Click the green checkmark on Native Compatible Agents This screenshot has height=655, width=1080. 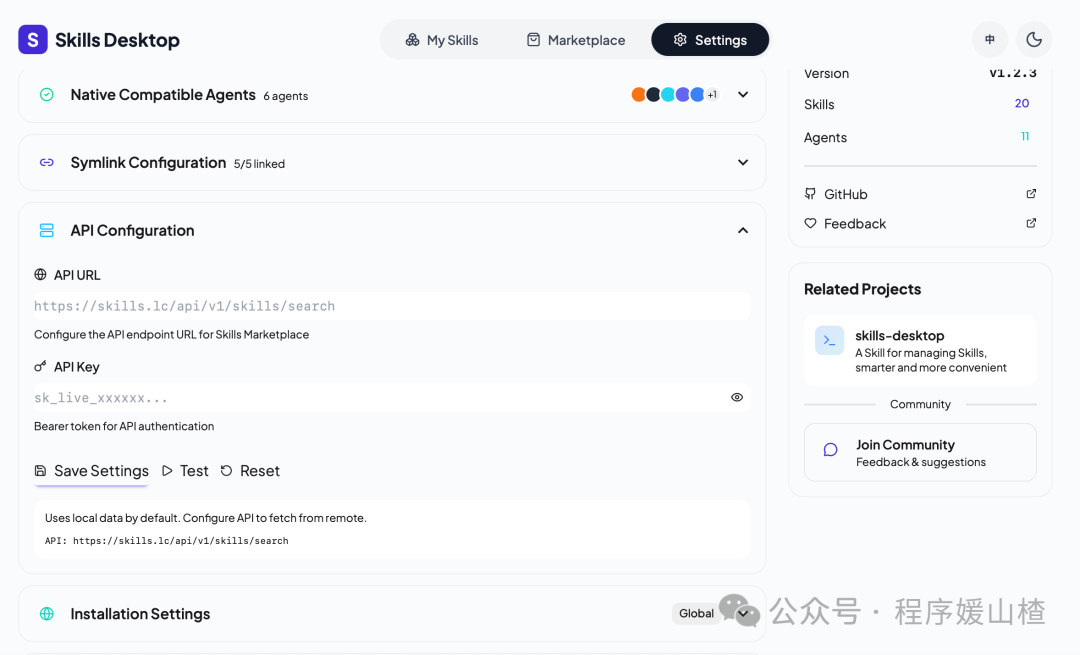click(46, 94)
